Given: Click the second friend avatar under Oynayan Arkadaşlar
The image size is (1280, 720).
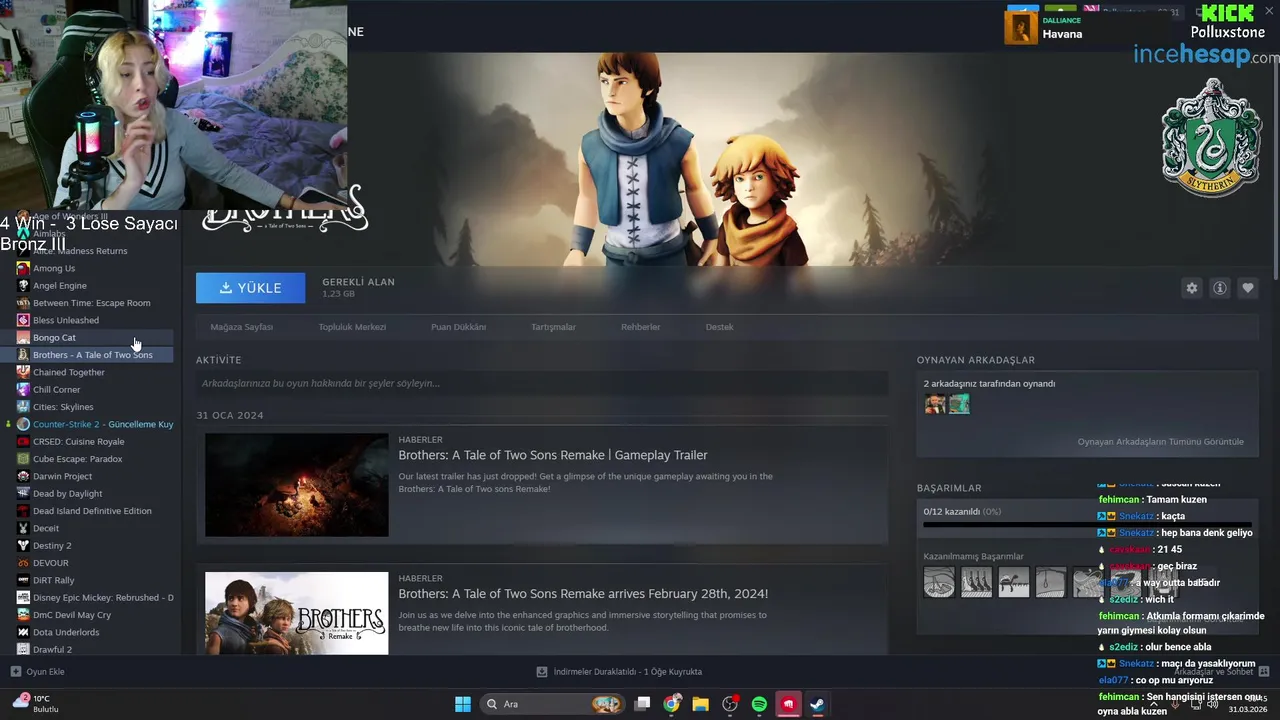Looking at the screenshot, I should coord(959,404).
